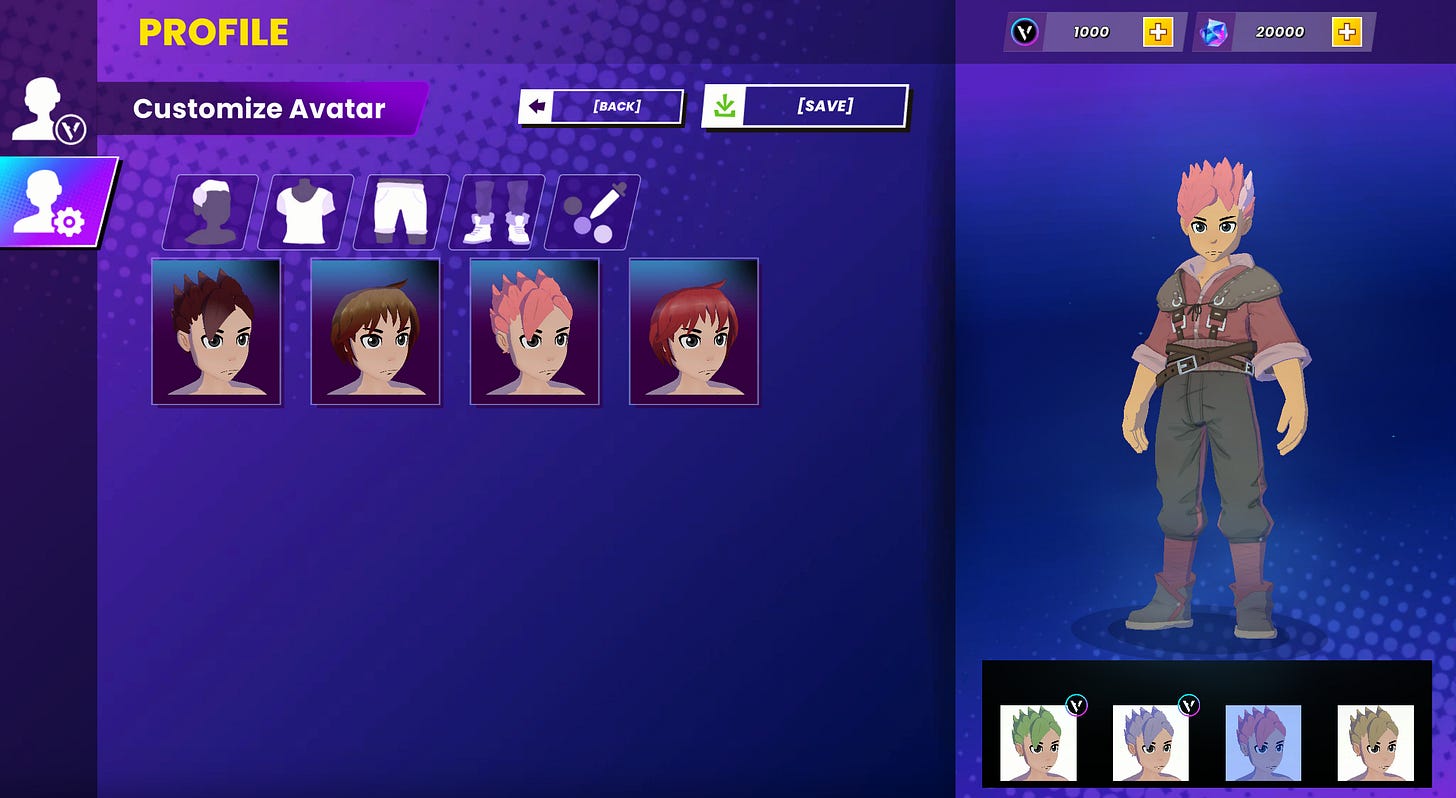Viewport: 1456px width, 798px height.
Task: Click the PROFILE title
Action: tap(213, 33)
